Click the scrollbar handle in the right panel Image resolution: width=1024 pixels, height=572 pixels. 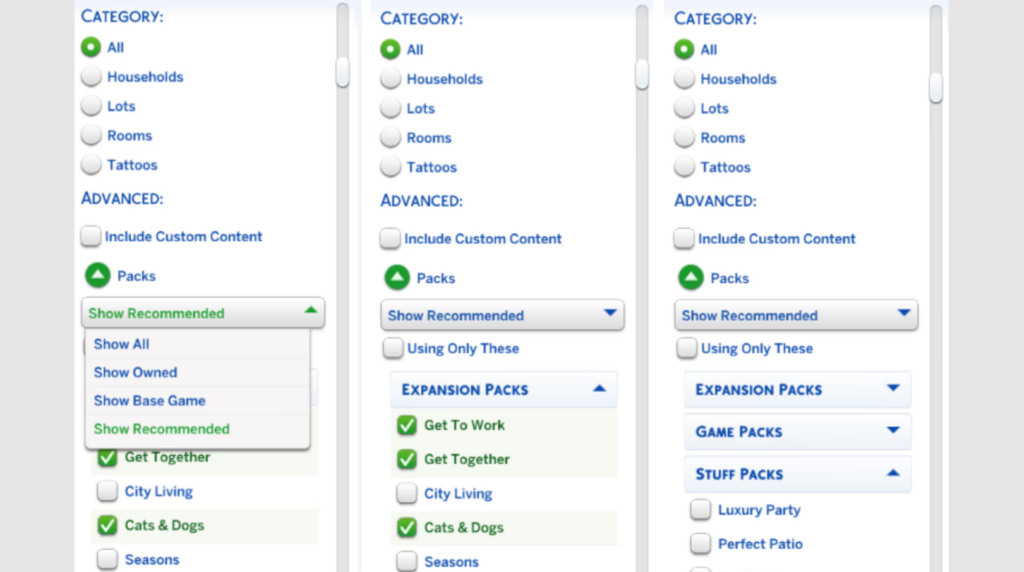pos(935,87)
